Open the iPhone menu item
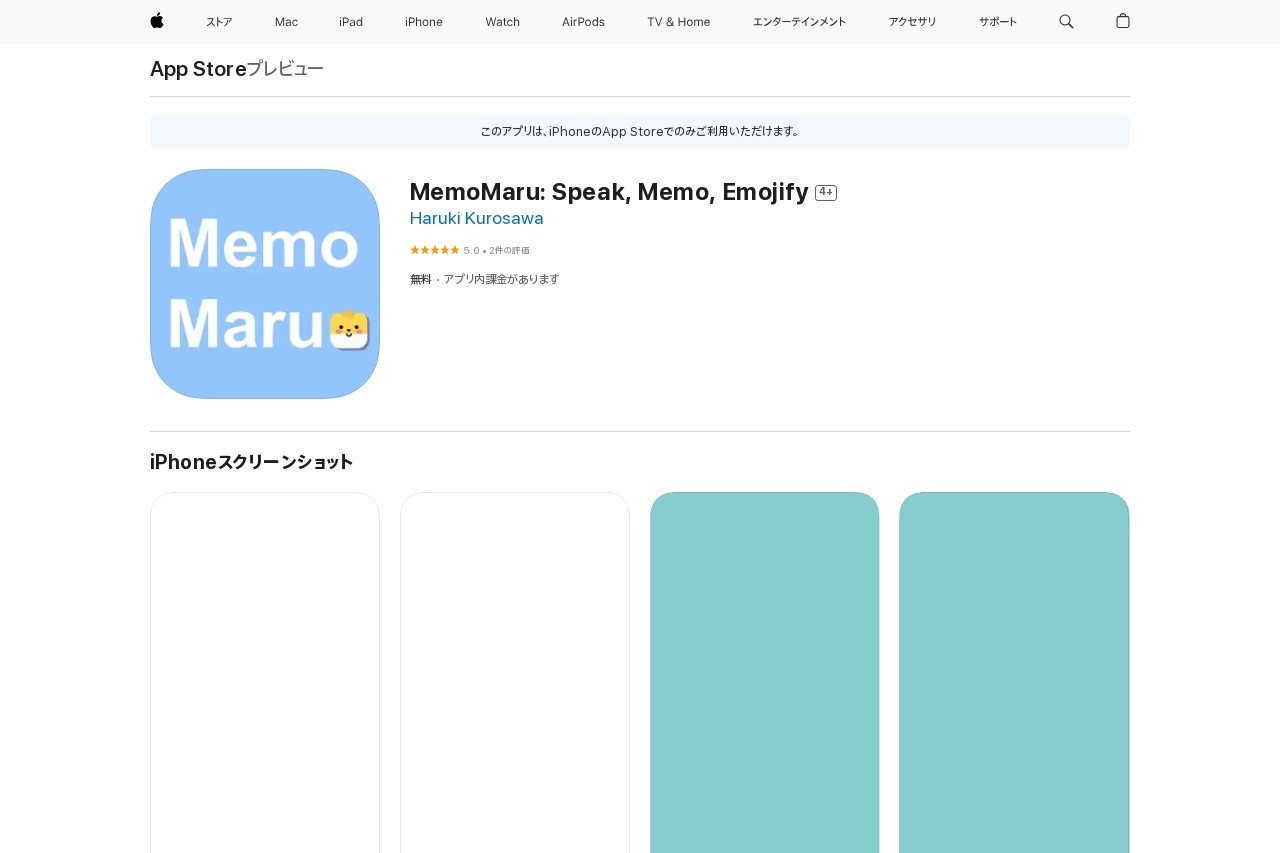The image size is (1280, 853). pyautogui.click(x=424, y=22)
